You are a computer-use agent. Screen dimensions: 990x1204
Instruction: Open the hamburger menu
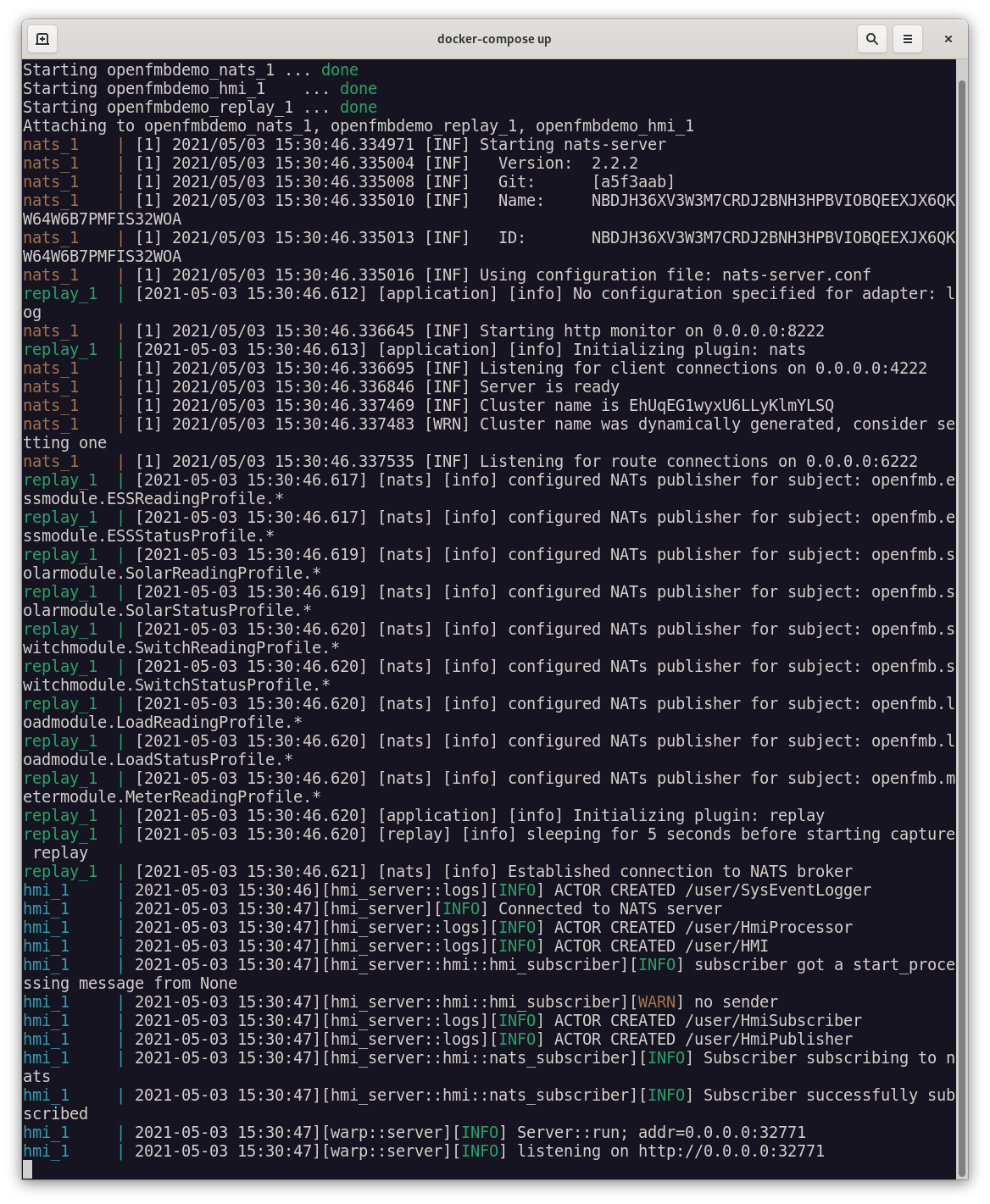tap(908, 39)
